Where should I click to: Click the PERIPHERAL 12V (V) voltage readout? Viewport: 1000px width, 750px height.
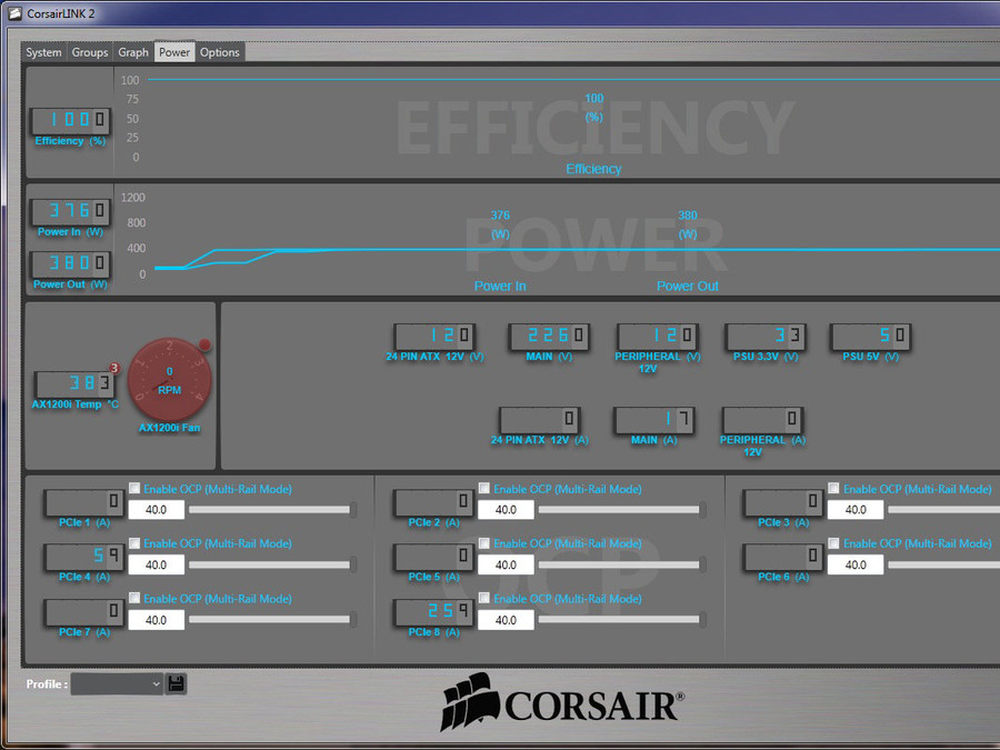[657, 336]
